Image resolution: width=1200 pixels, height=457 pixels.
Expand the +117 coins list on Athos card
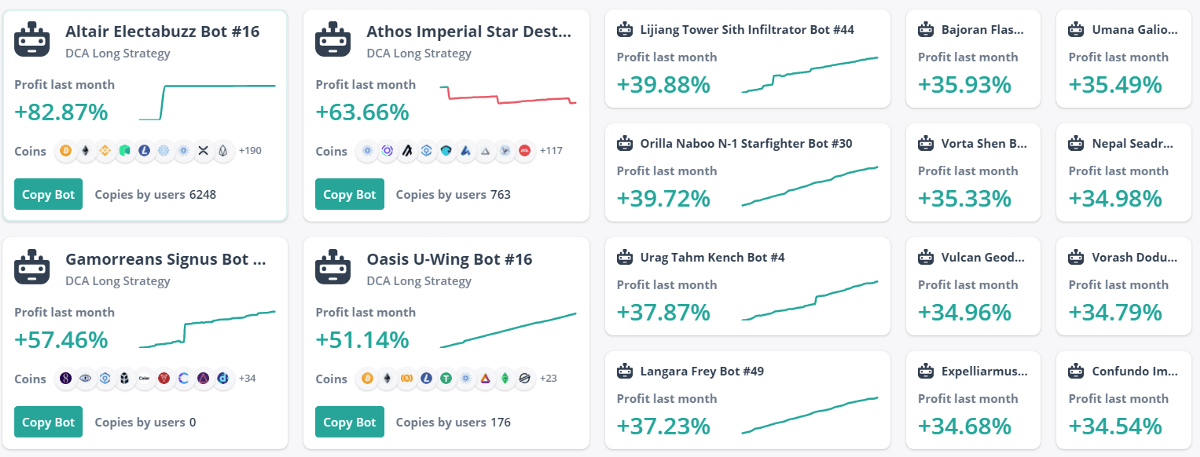[x=551, y=151]
